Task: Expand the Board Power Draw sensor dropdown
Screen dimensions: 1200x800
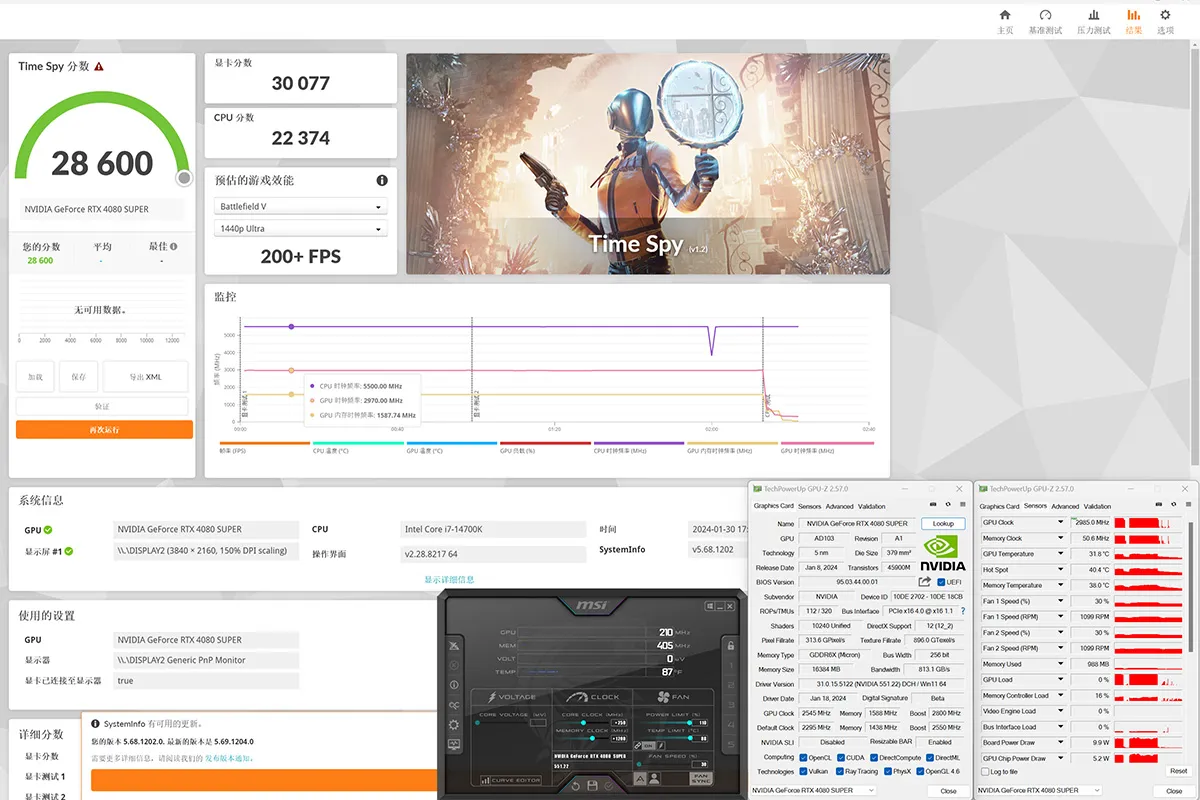Action: (1060, 742)
